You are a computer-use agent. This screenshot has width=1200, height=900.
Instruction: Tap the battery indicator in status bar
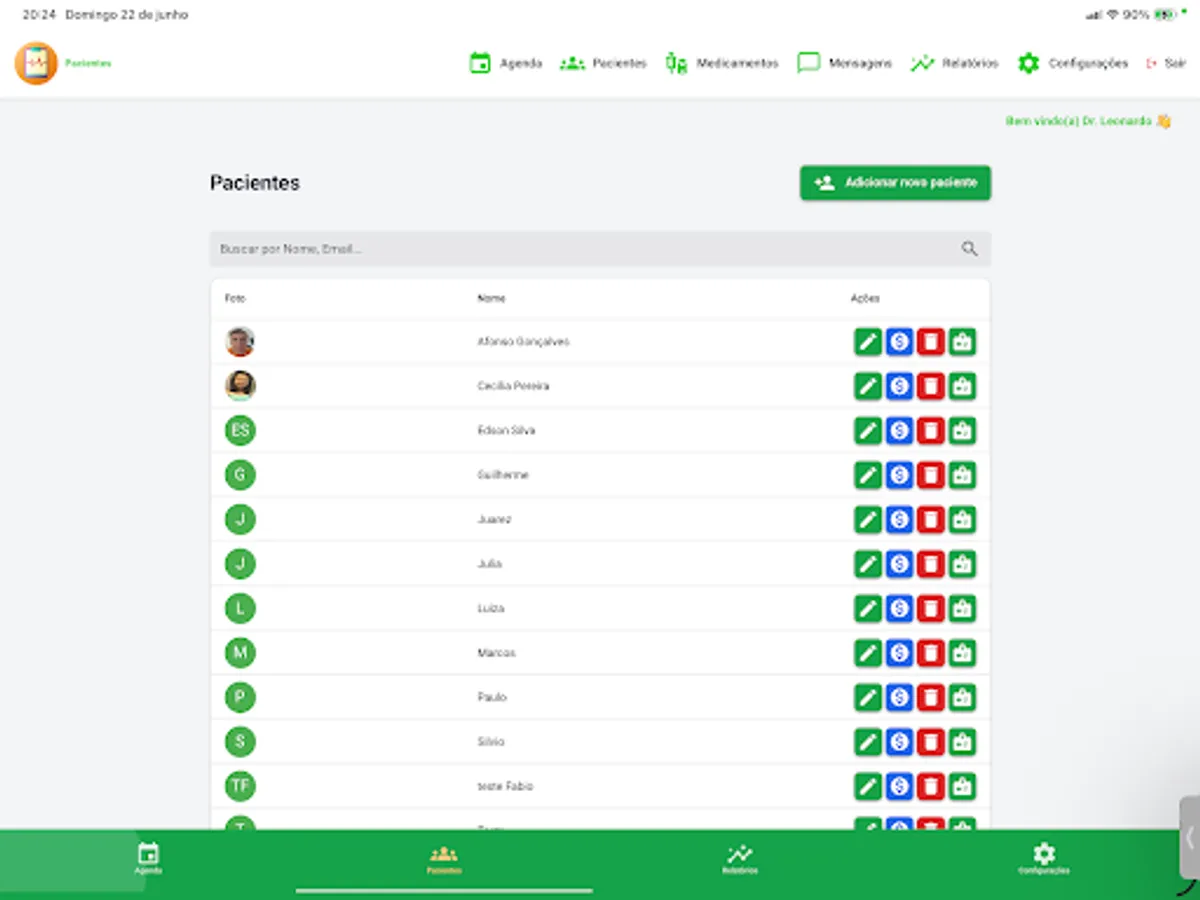pos(1165,15)
